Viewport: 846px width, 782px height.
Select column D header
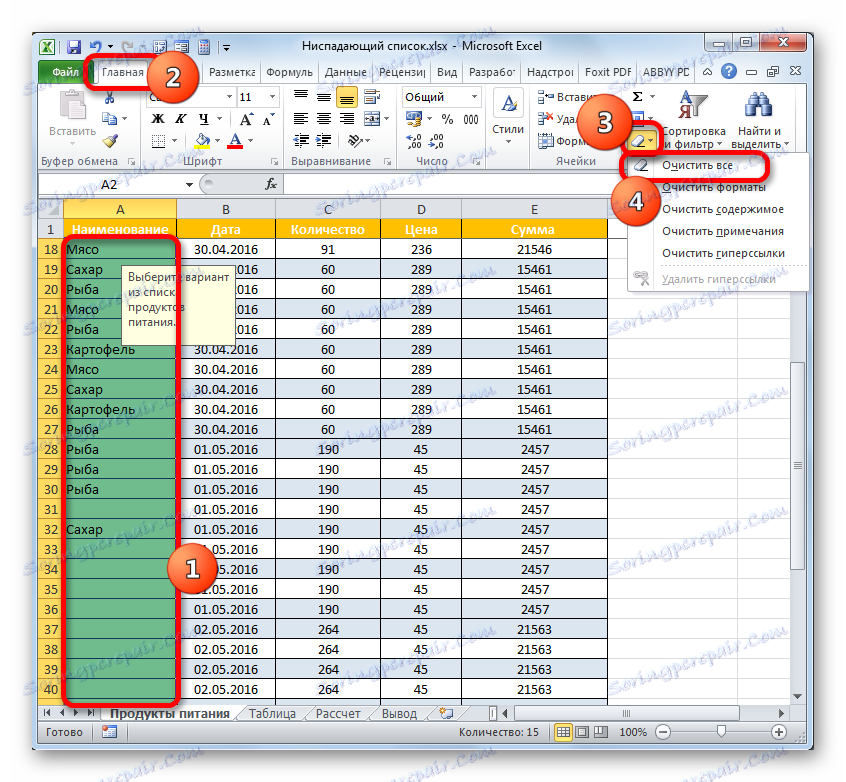coord(421,209)
